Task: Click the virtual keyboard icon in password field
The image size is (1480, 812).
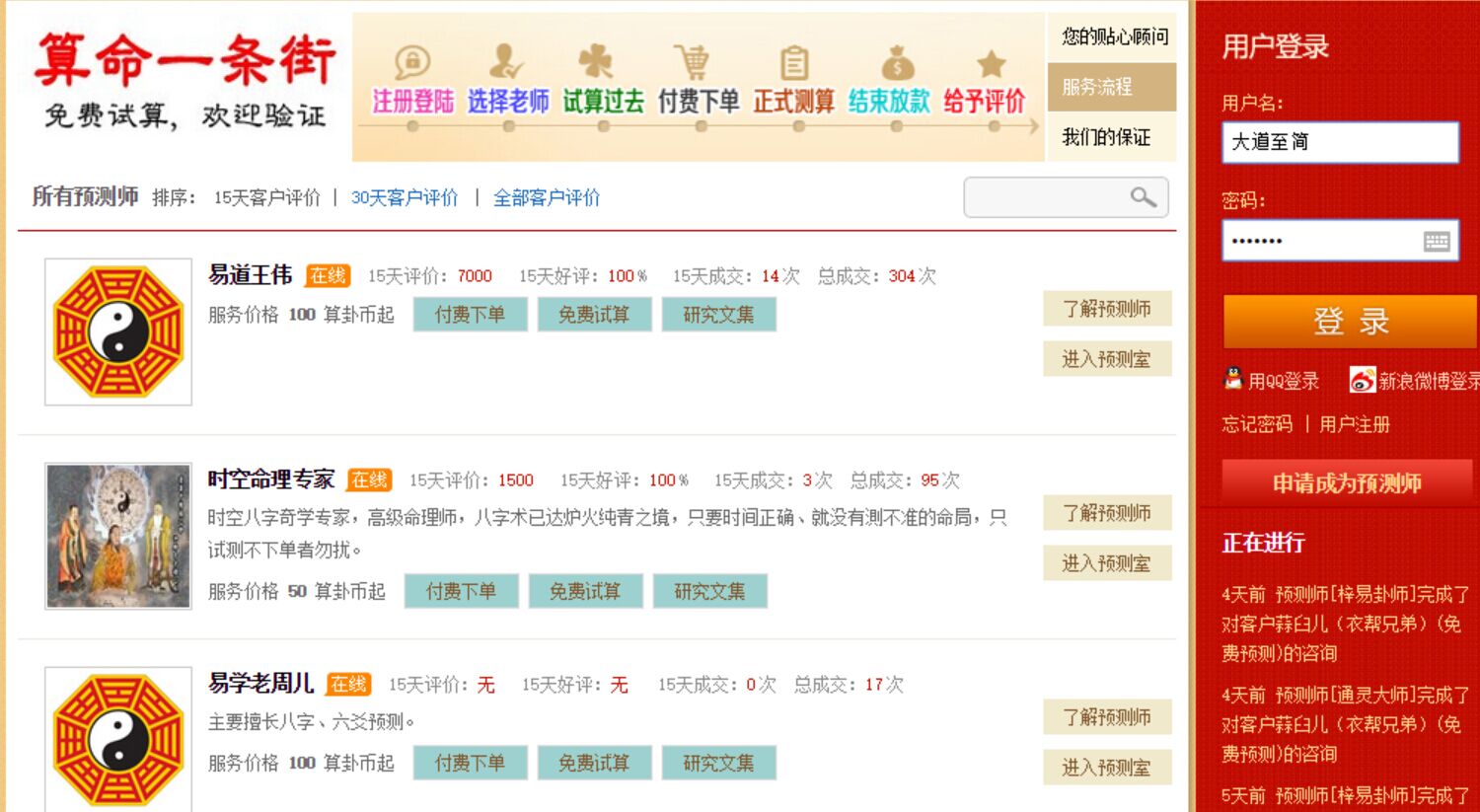Action: (x=1437, y=241)
